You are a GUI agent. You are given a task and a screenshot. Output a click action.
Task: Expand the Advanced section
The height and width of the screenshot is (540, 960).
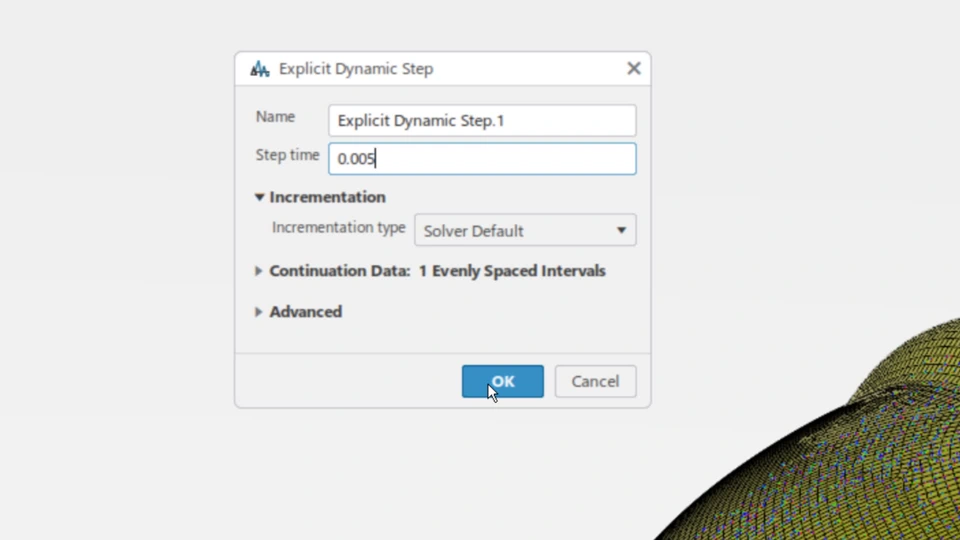258,312
